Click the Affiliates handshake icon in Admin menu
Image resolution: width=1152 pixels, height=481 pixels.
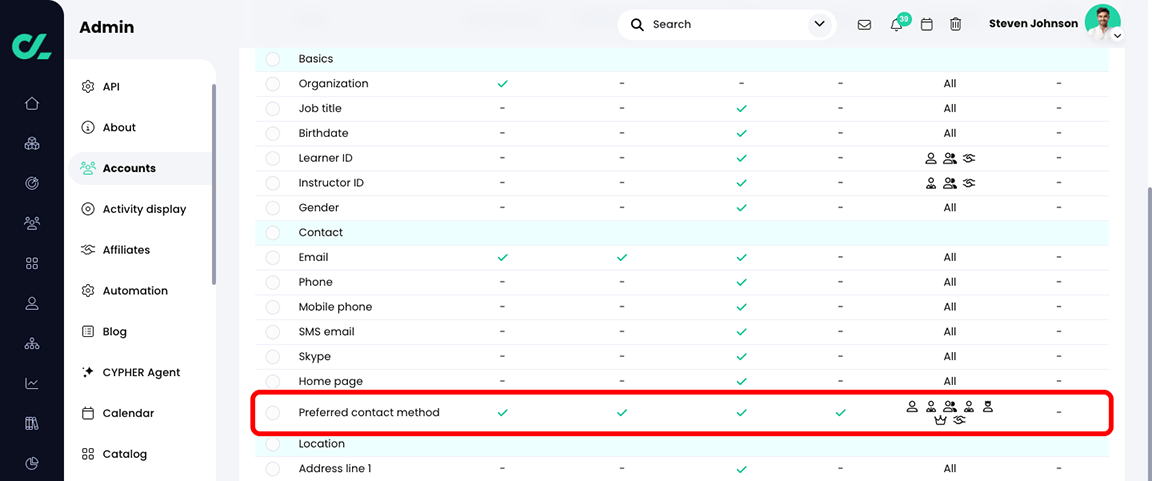88,250
